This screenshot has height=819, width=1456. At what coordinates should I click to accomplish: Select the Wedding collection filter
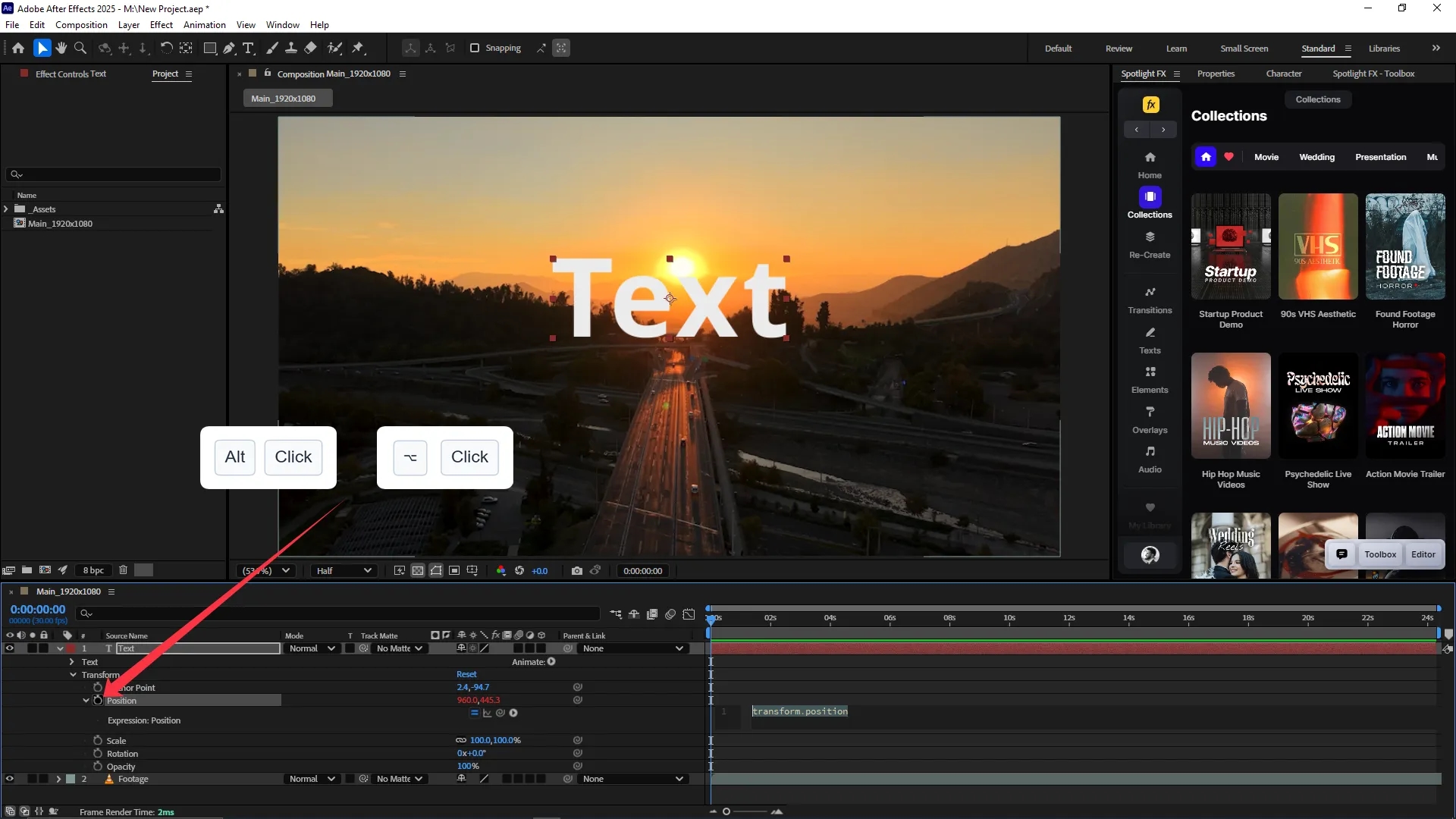(x=1316, y=157)
